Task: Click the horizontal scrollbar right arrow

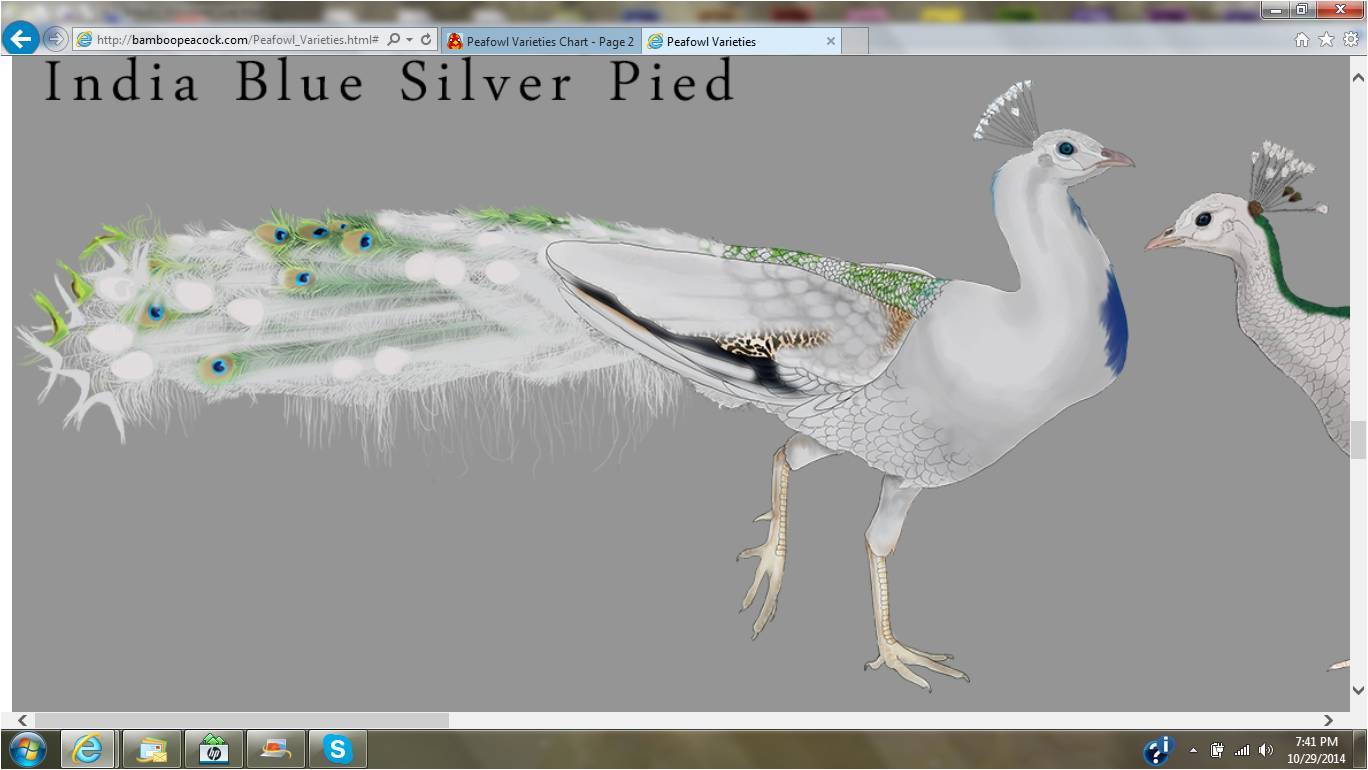Action: click(1328, 720)
